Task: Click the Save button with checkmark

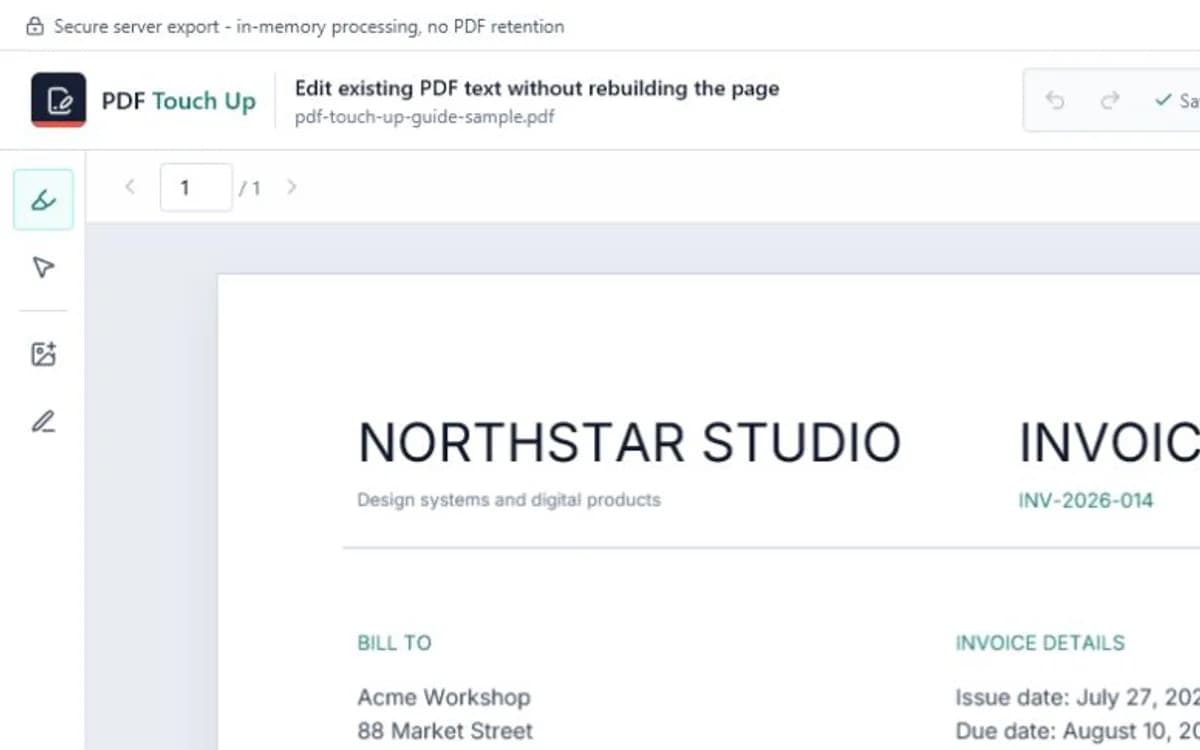Action: [1176, 100]
